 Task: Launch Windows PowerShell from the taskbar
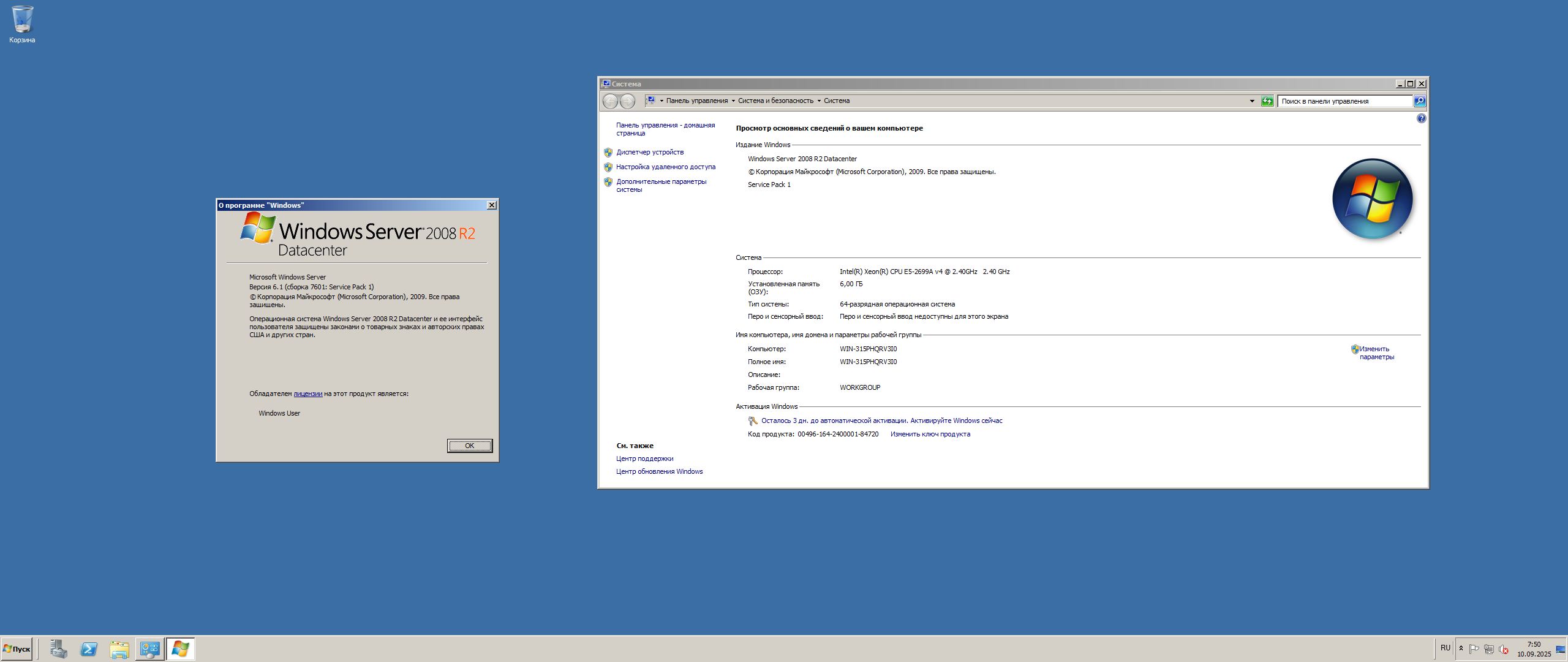tap(89, 649)
